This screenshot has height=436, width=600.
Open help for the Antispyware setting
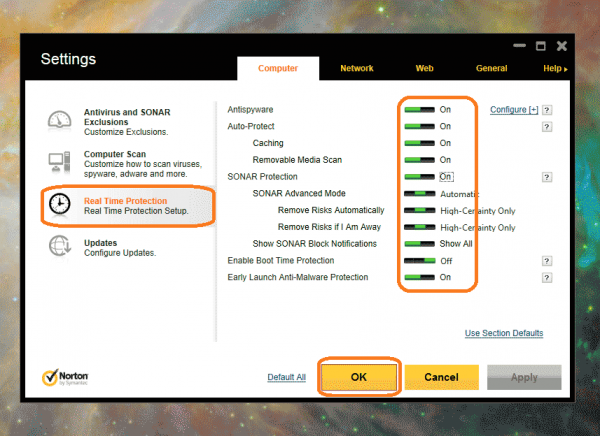[547, 110]
